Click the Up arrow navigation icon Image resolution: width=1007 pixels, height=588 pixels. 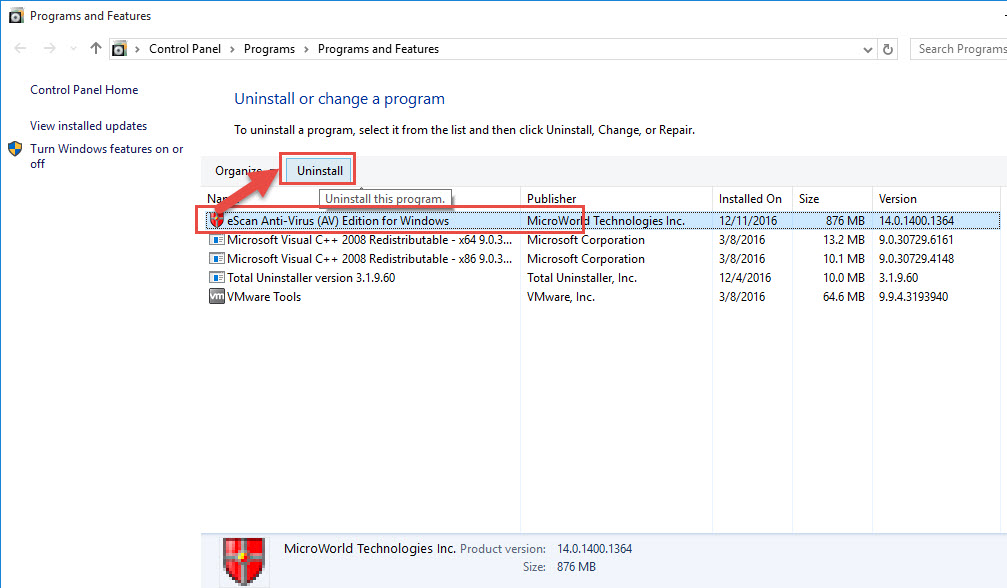point(96,49)
